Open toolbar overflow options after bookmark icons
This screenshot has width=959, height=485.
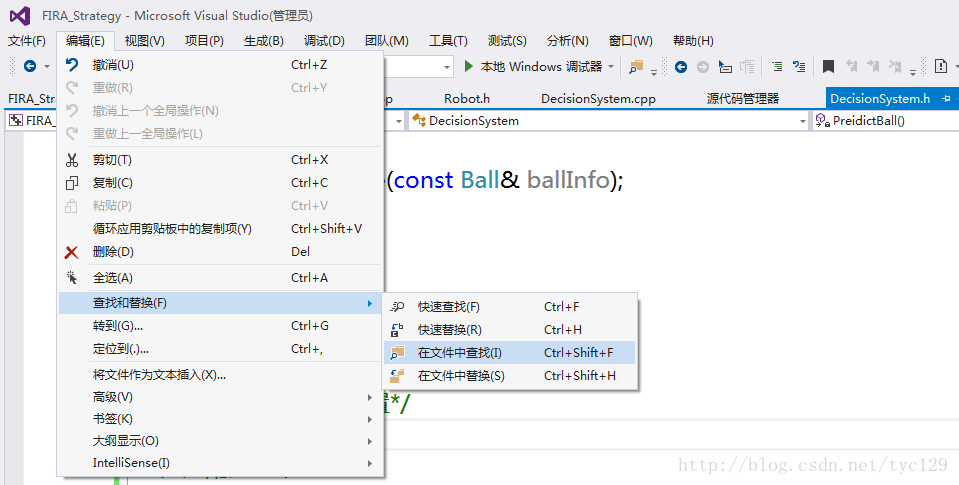click(913, 72)
